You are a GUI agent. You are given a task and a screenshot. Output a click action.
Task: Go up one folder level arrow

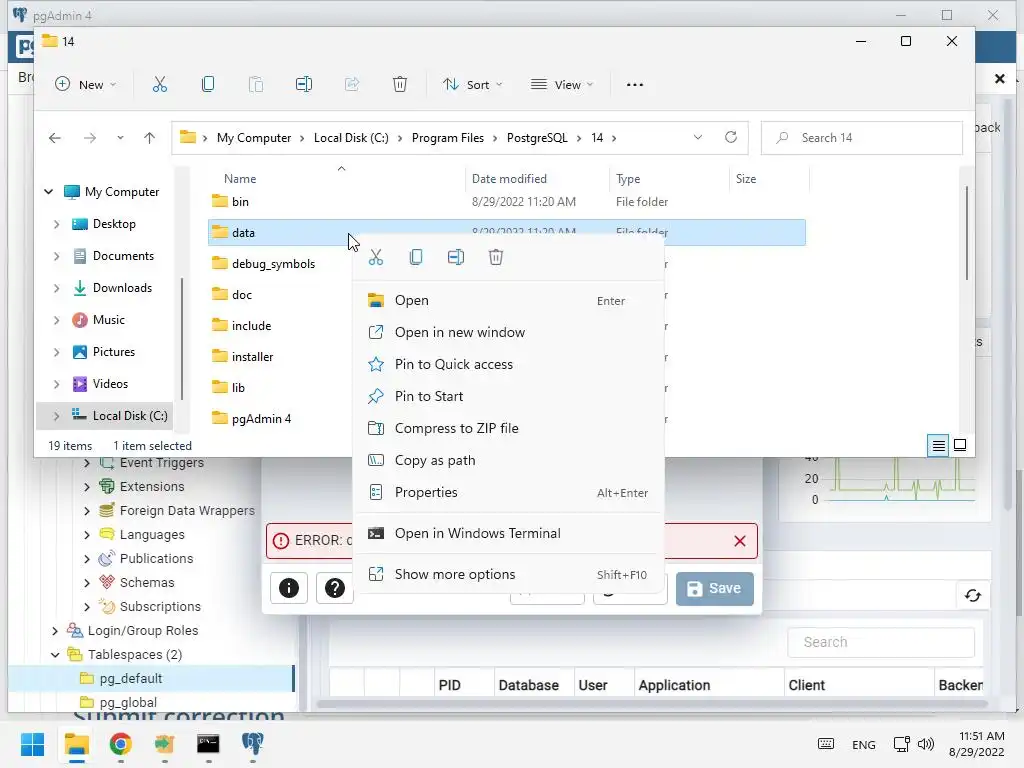tap(150, 138)
